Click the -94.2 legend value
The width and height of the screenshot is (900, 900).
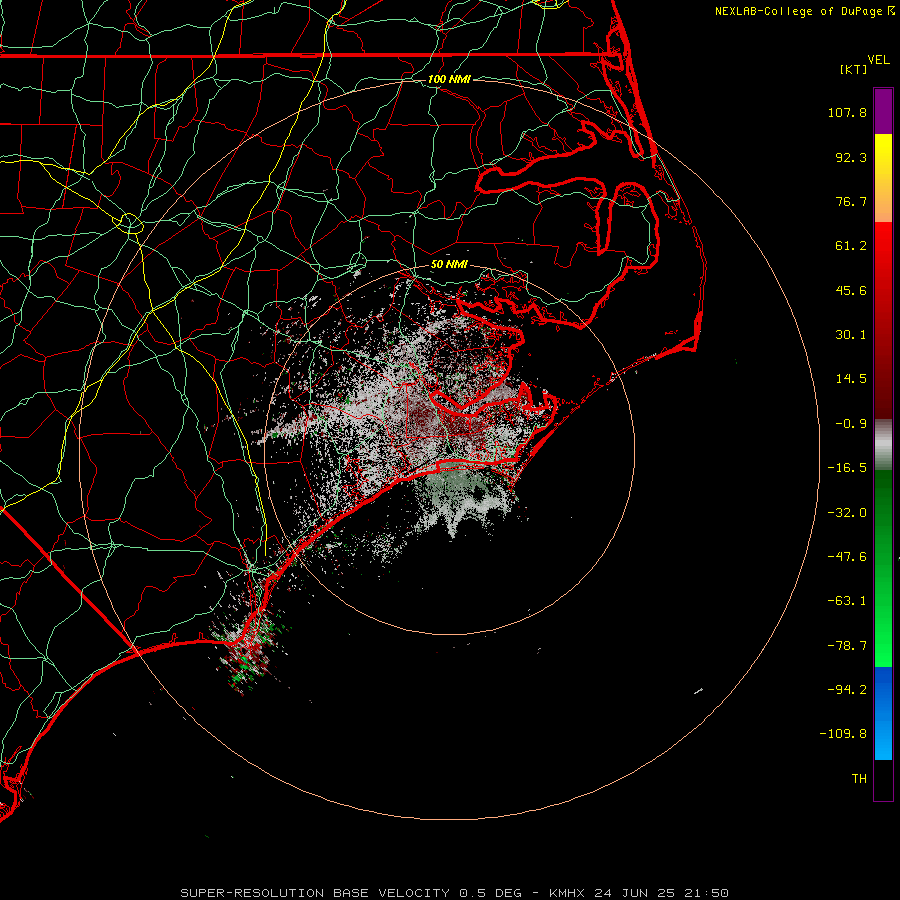[x=847, y=689]
